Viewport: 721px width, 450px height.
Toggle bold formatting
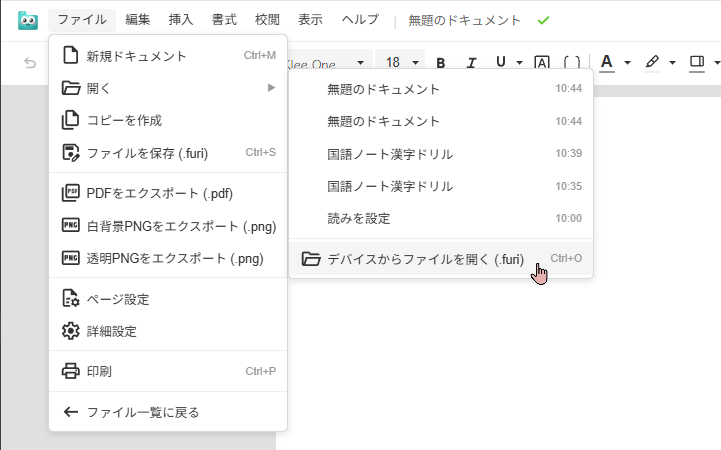pos(441,63)
